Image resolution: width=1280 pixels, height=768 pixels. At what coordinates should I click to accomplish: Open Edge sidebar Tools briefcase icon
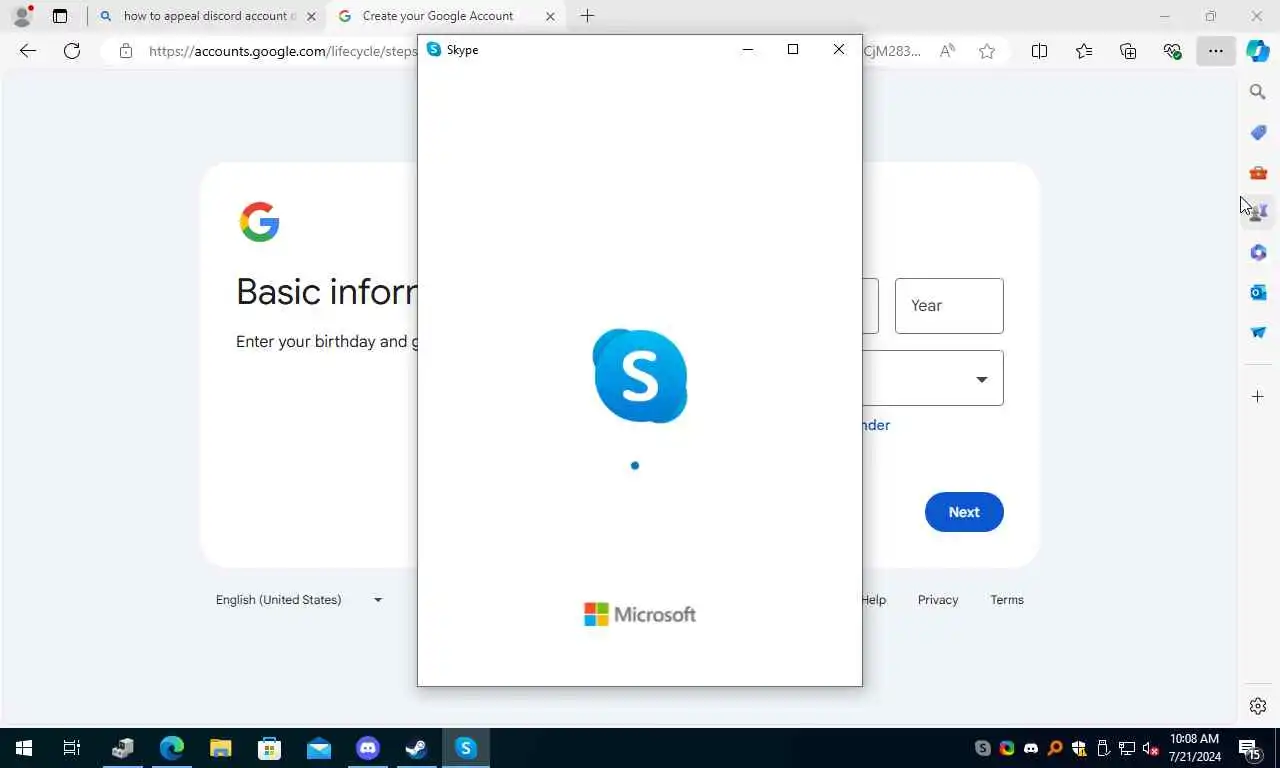(x=1258, y=172)
